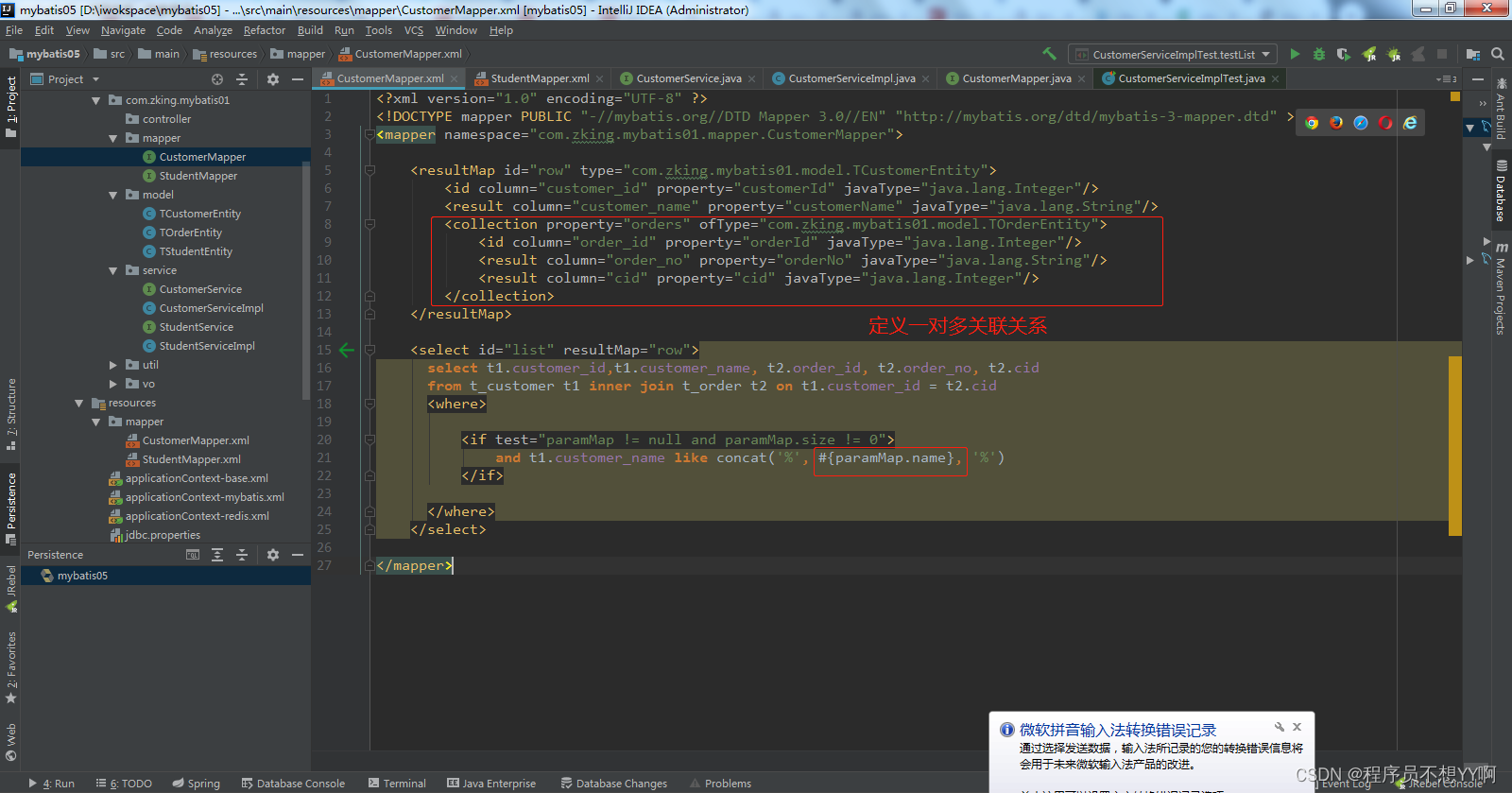Open the Database Console tool window
Screen dimensions: 1512x793
[293, 783]
